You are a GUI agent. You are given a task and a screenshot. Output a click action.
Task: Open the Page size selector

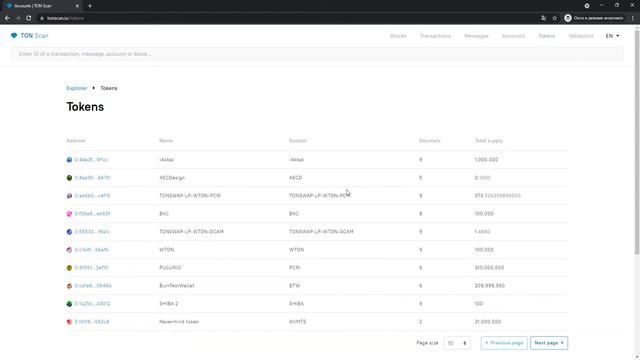click(457, 343)
